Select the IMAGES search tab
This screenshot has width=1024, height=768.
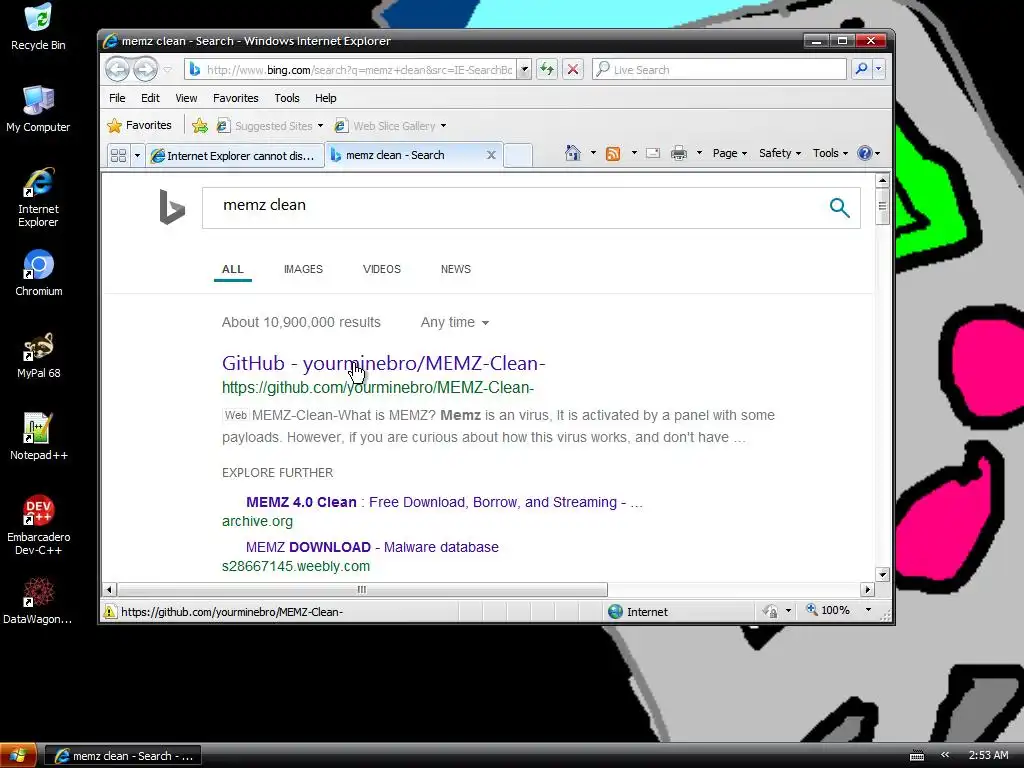click(x=303, y=269)
